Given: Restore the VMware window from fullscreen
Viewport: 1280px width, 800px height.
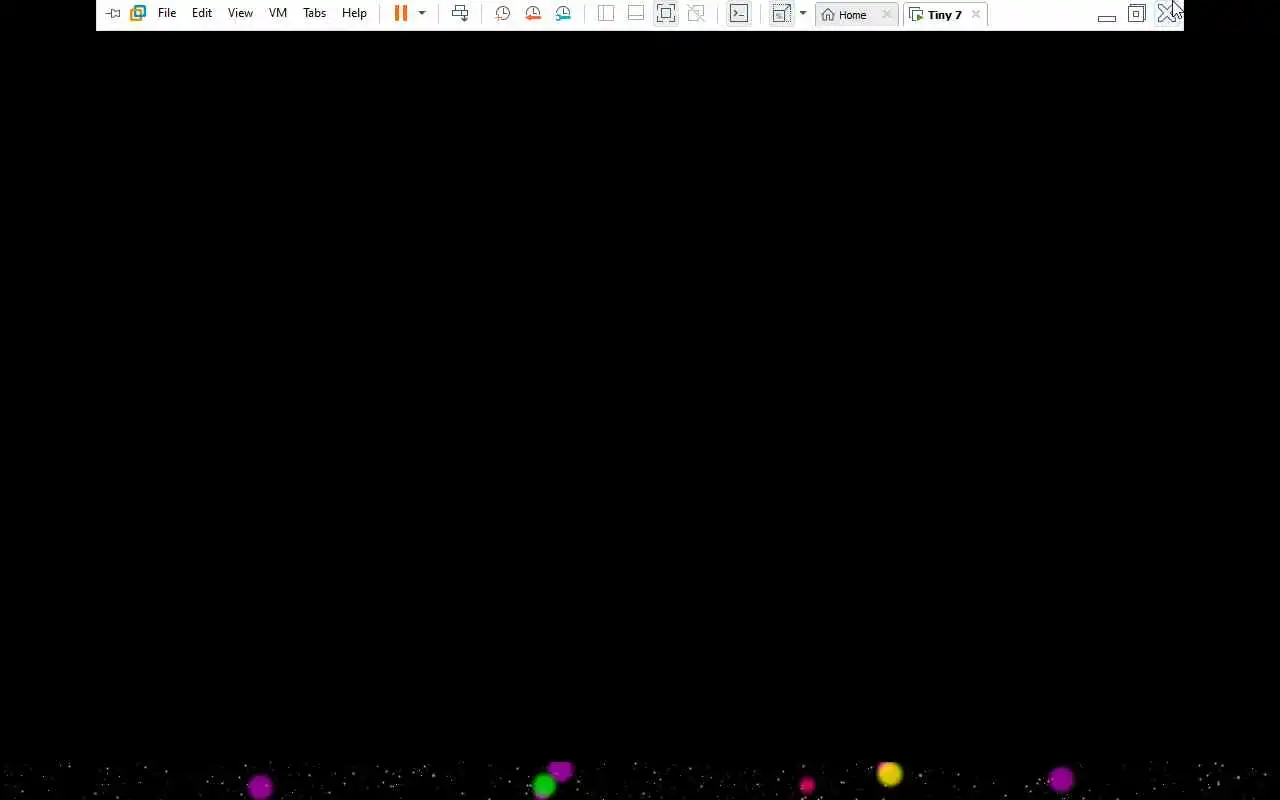Looking at the screenshot, I should pos(1137,14).
